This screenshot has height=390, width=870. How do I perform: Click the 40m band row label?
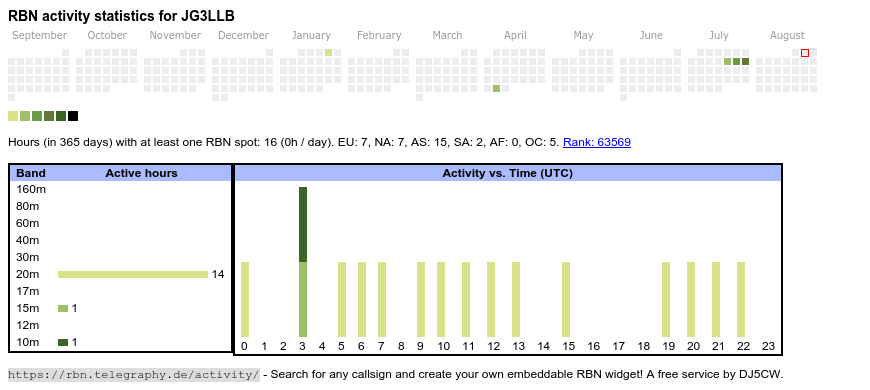tap(28, 240)
